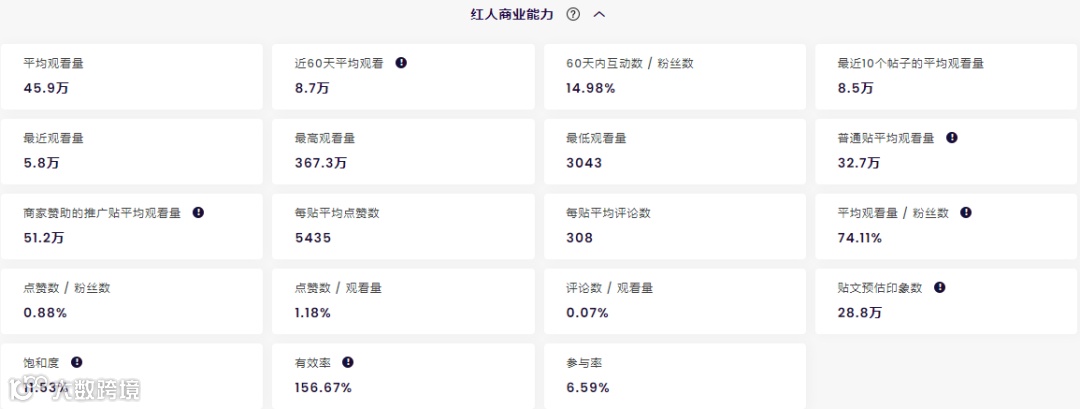
Task: Select the 最高观看量 367.3万 card
Action: (403, 151)
